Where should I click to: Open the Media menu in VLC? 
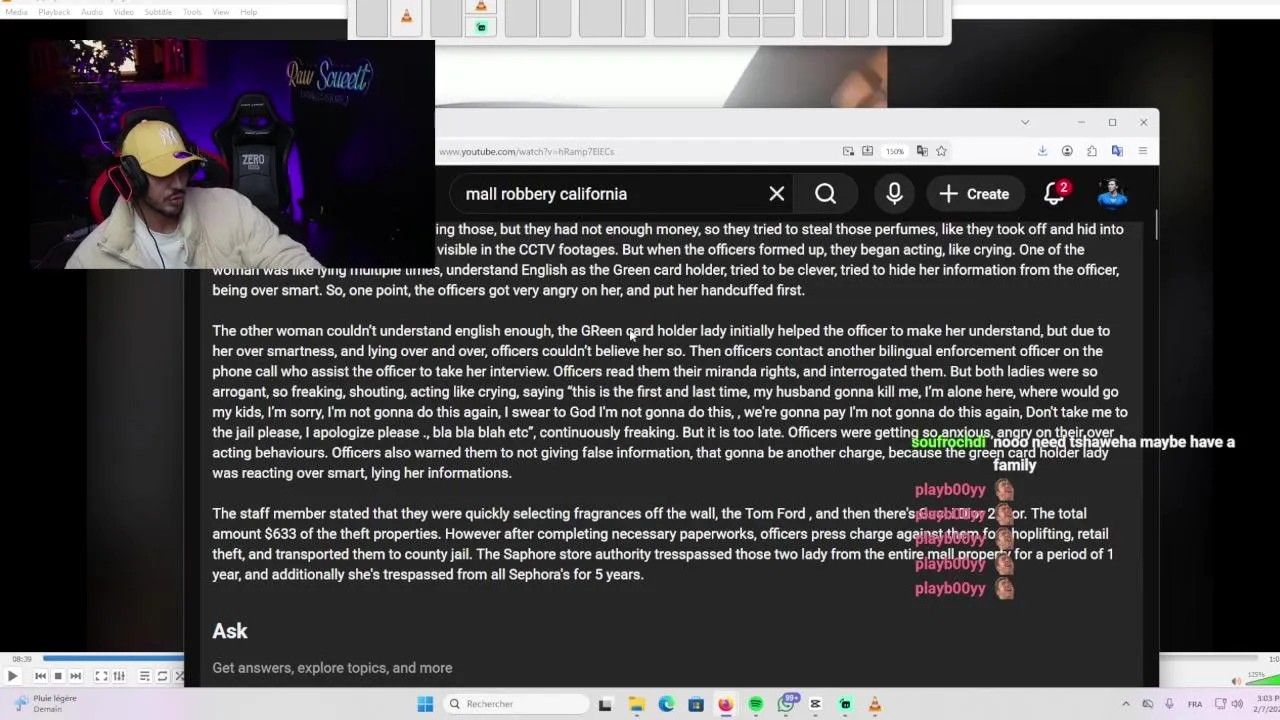coord(17,12)
